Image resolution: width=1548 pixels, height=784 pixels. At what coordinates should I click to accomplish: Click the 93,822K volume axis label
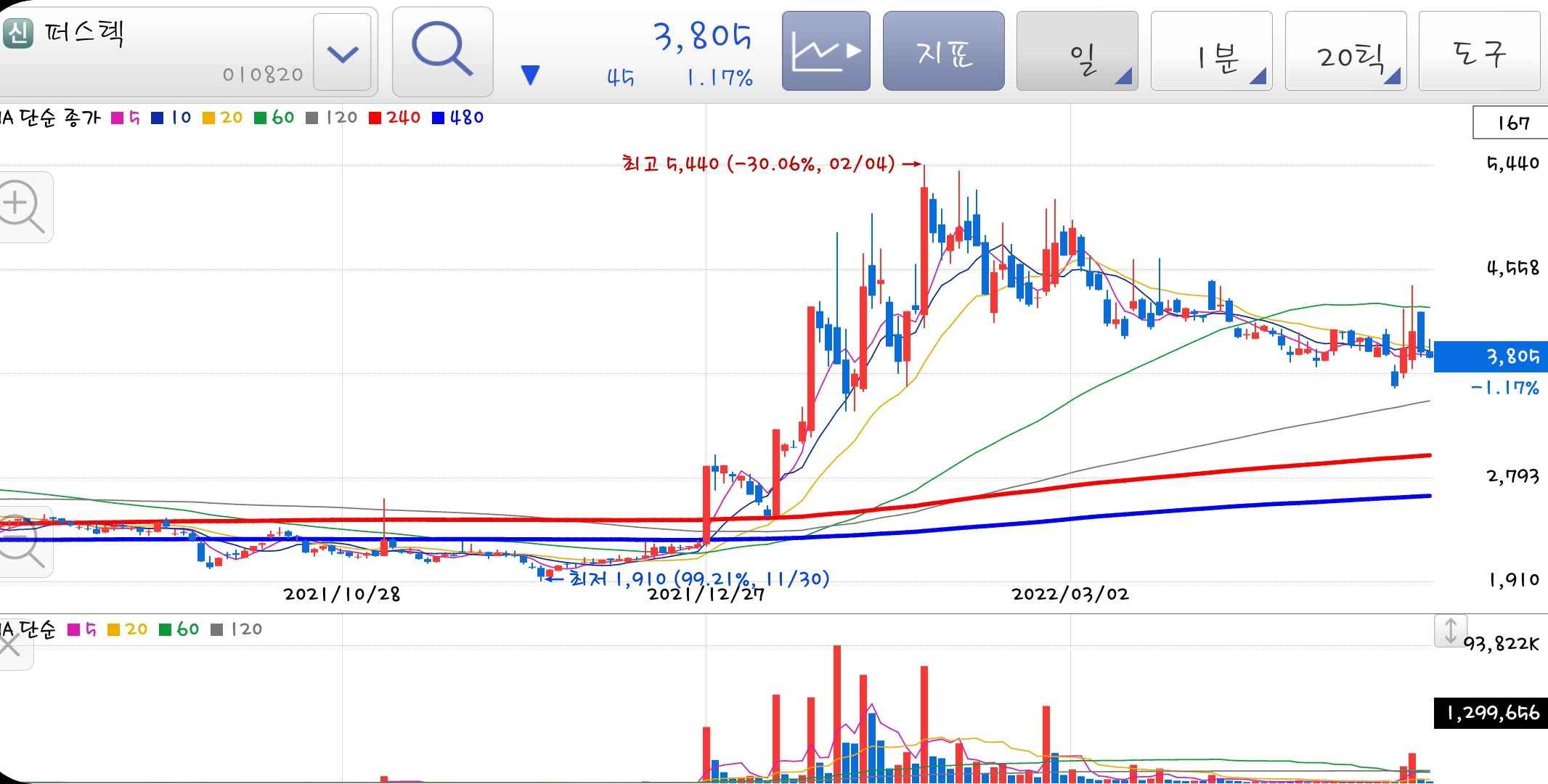pyautogui.click(x=1501, y=643)
